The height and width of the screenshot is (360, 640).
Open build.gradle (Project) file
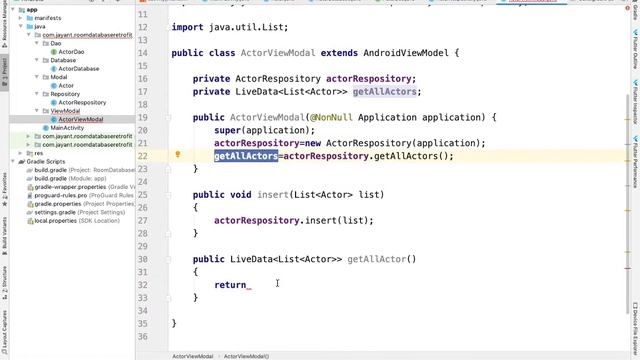coord(80,170)
